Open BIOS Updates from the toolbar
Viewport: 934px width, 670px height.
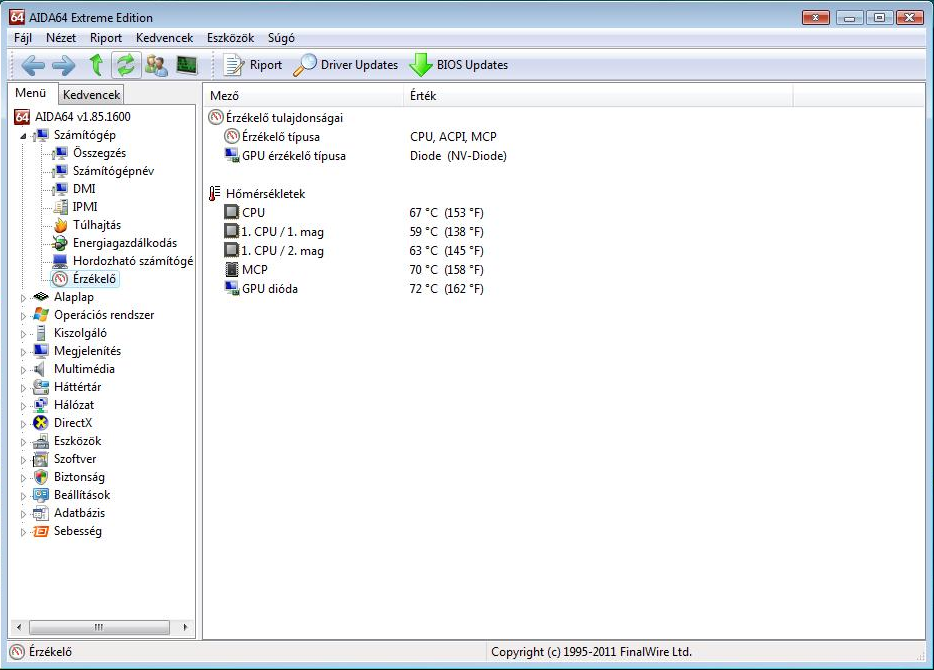pyautogui.click(x=459, y=65)
